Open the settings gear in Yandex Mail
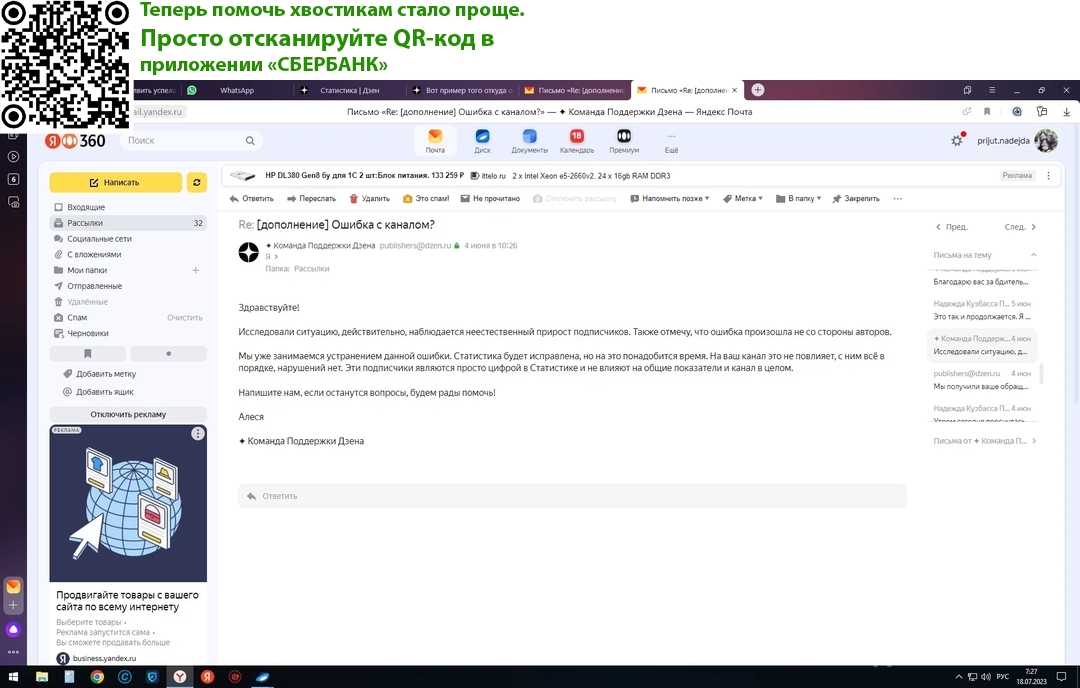Image resolution: width=1080 pixels, height=688 pixels. 957,140
